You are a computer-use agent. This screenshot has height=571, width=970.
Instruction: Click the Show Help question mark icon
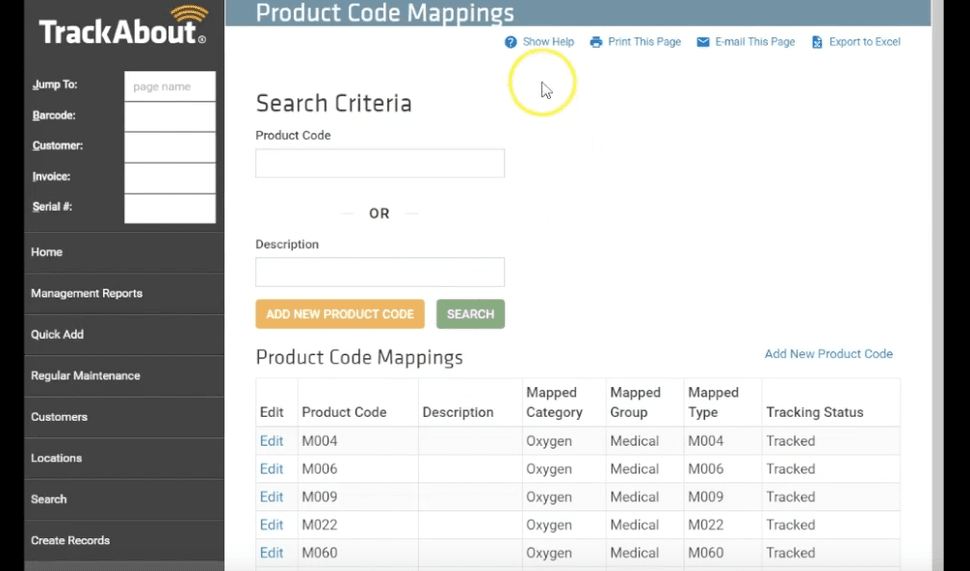511,42
